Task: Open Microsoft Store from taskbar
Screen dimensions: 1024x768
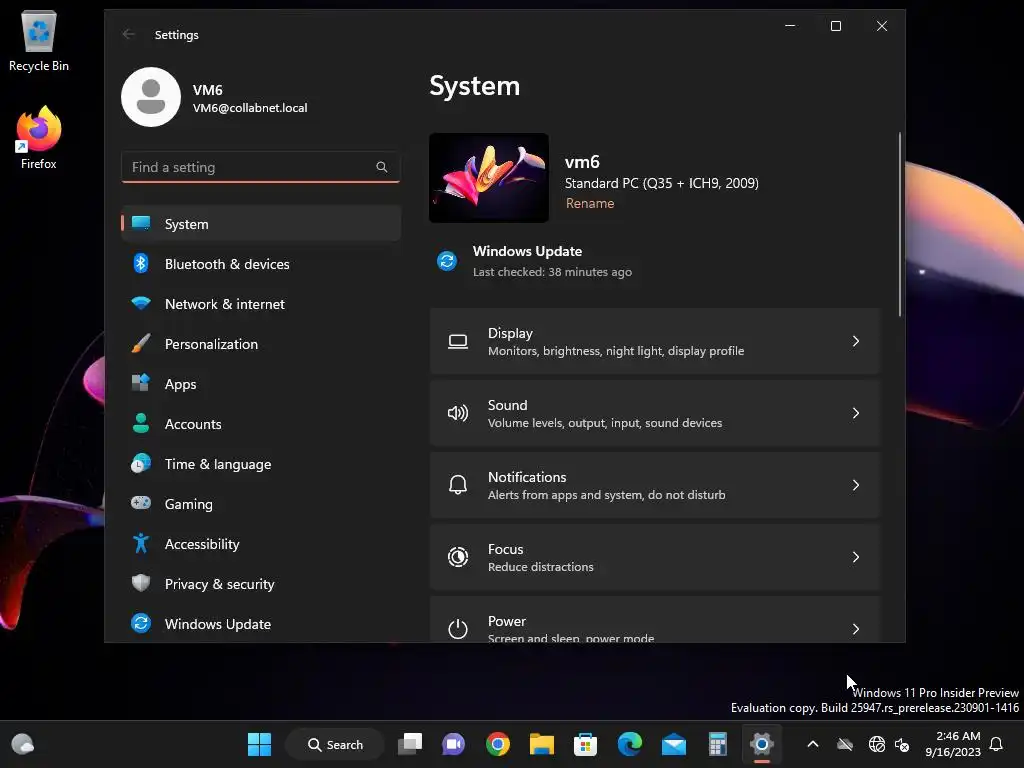Action: (585, 744)
